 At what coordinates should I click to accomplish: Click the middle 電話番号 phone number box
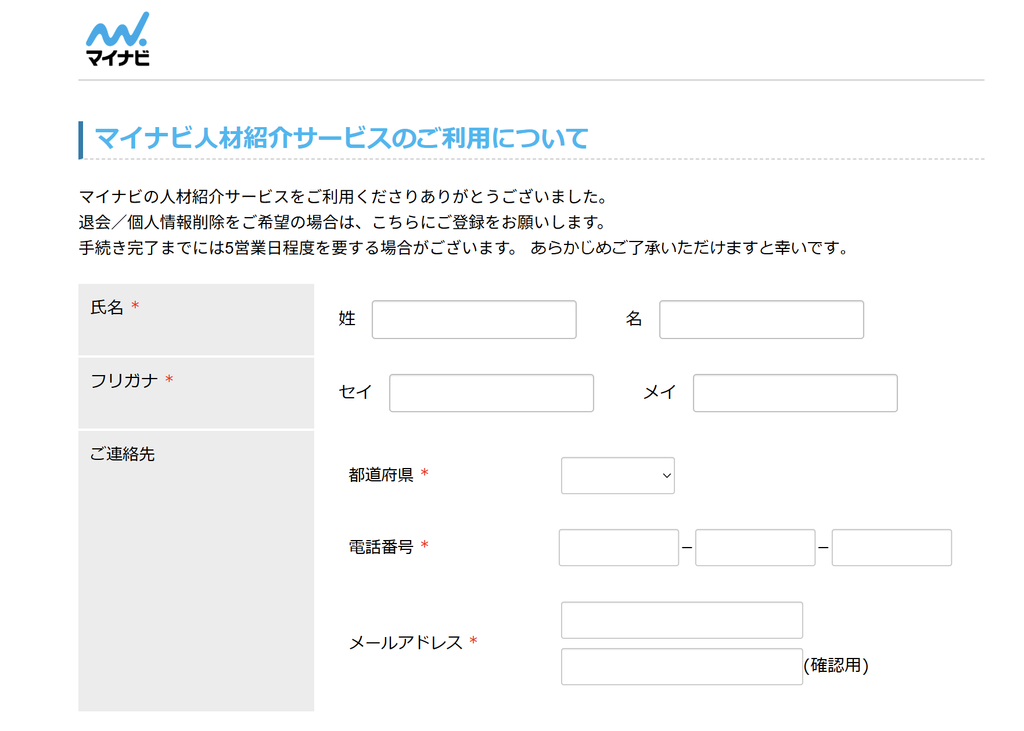pyautogui.click(x=756, y=547)
